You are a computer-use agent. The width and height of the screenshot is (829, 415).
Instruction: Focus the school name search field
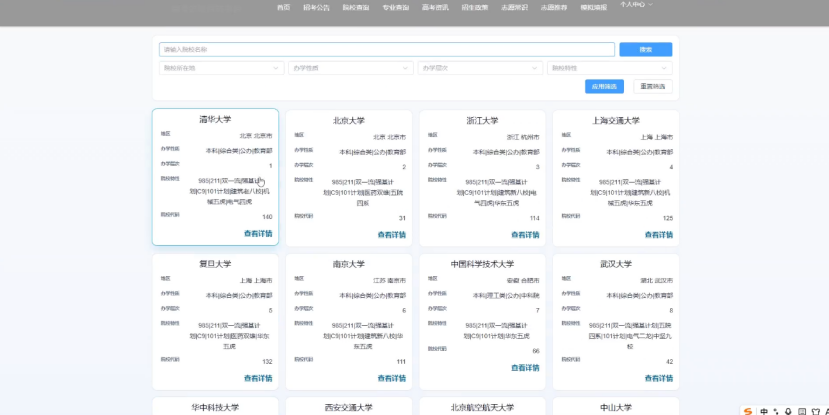386,49
